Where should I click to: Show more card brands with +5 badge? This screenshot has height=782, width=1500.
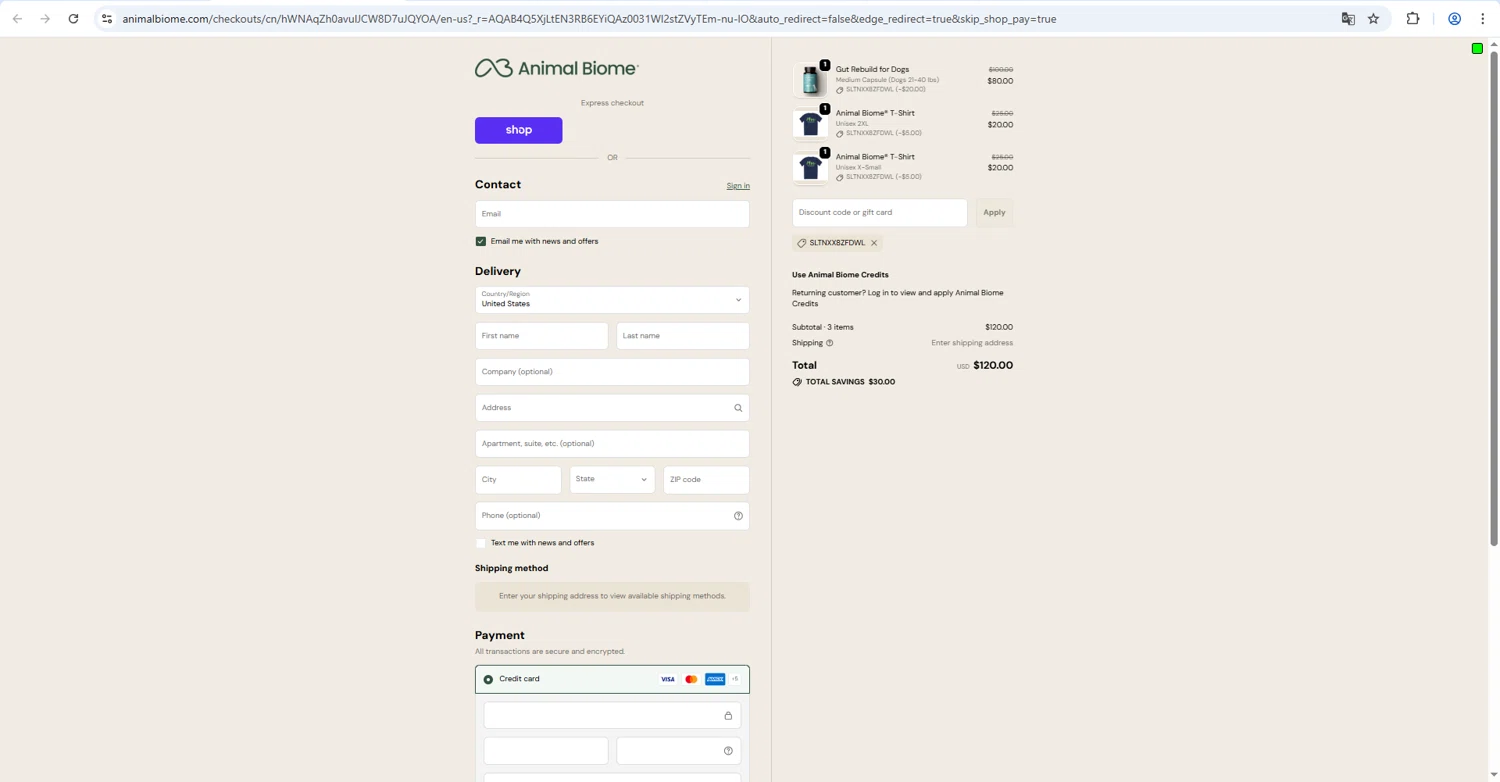tap(735, 679)
